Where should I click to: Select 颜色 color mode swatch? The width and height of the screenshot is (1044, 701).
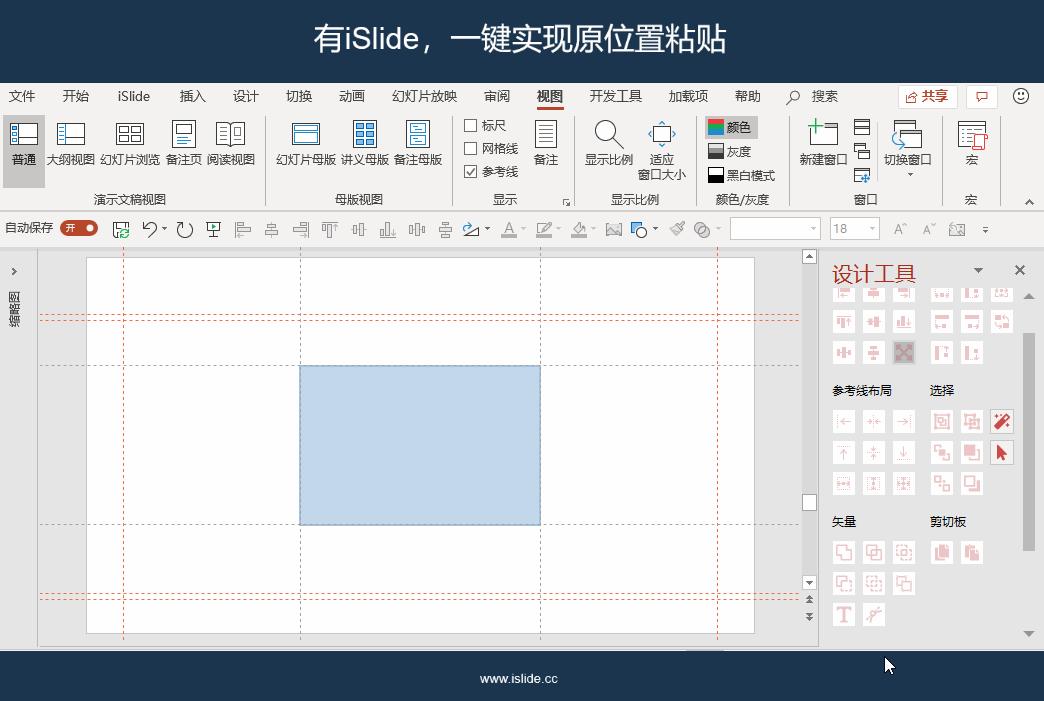click(730, 126)
